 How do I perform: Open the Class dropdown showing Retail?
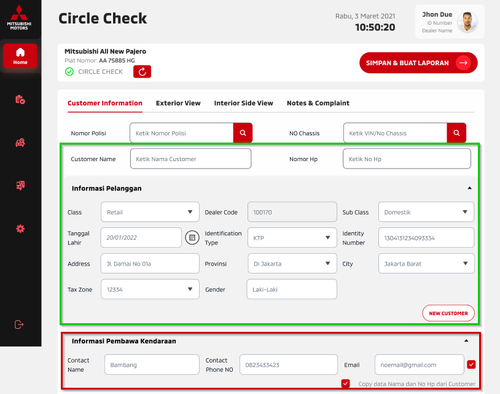tap(150, 212)
